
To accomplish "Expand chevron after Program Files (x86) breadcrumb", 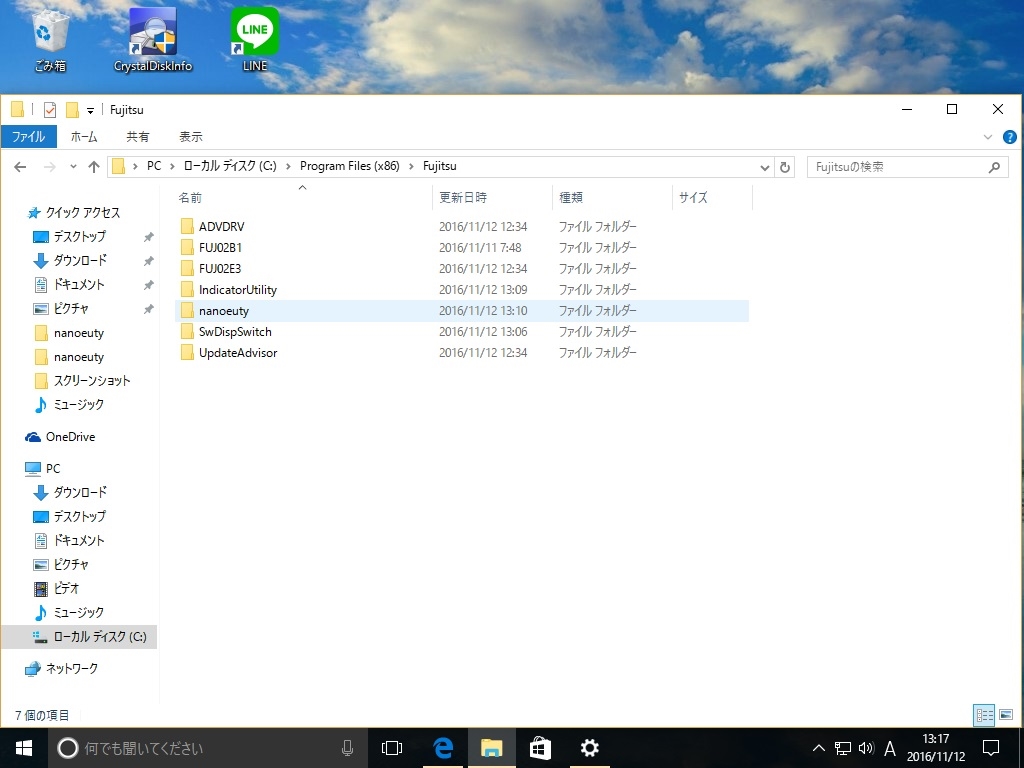I will point(411,167).
